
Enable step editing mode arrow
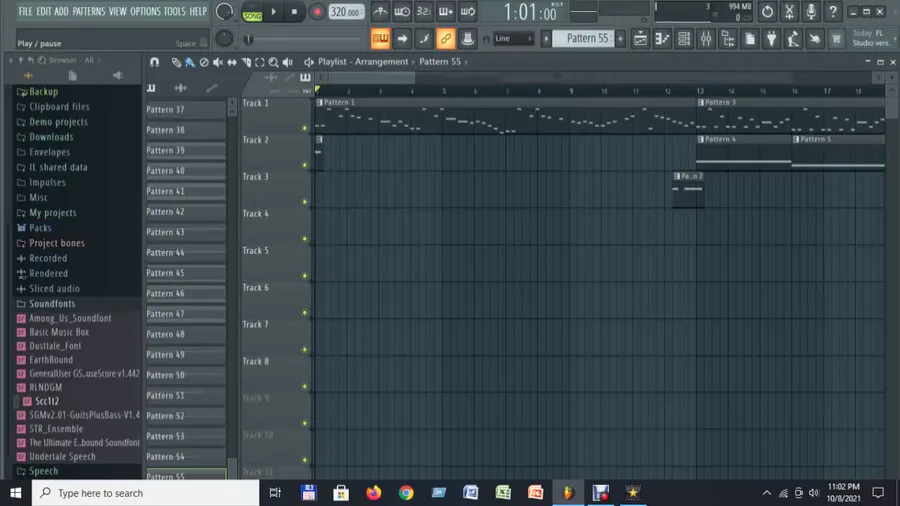click(402, 38)
